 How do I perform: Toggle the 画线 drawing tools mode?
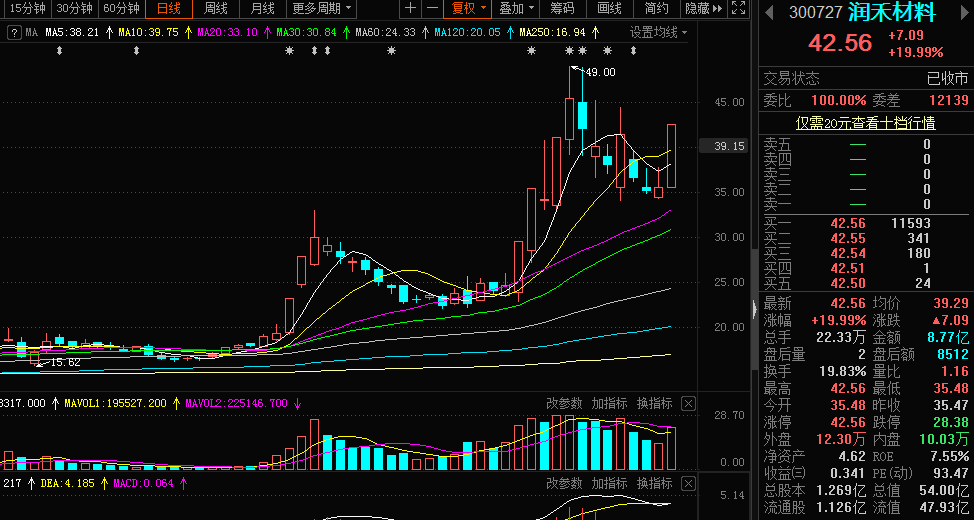tap(609, 9)
